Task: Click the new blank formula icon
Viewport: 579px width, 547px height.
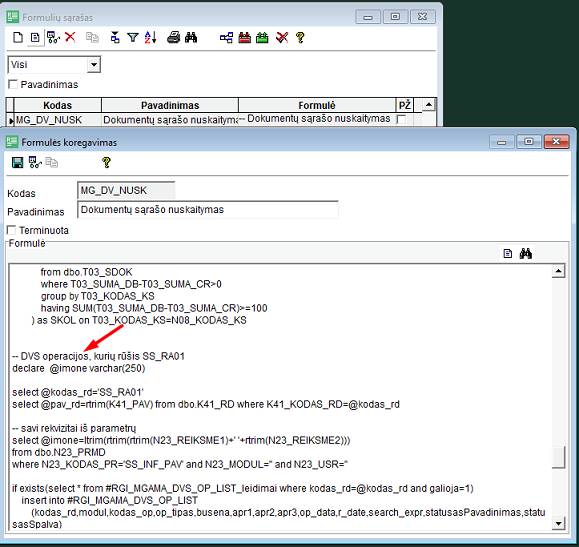Action: tap(18, 37)
